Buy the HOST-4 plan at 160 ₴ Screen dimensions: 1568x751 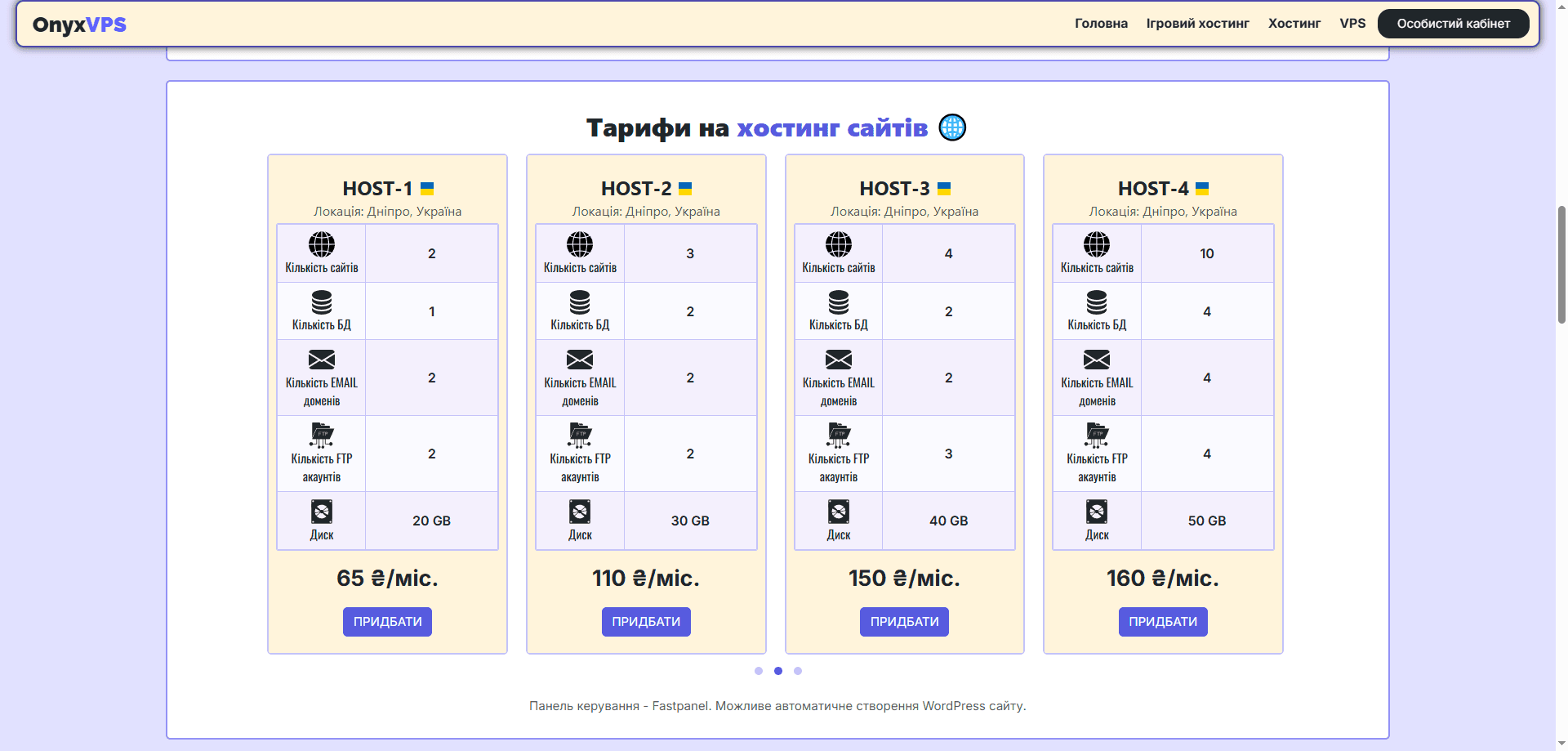(1162, 622)
